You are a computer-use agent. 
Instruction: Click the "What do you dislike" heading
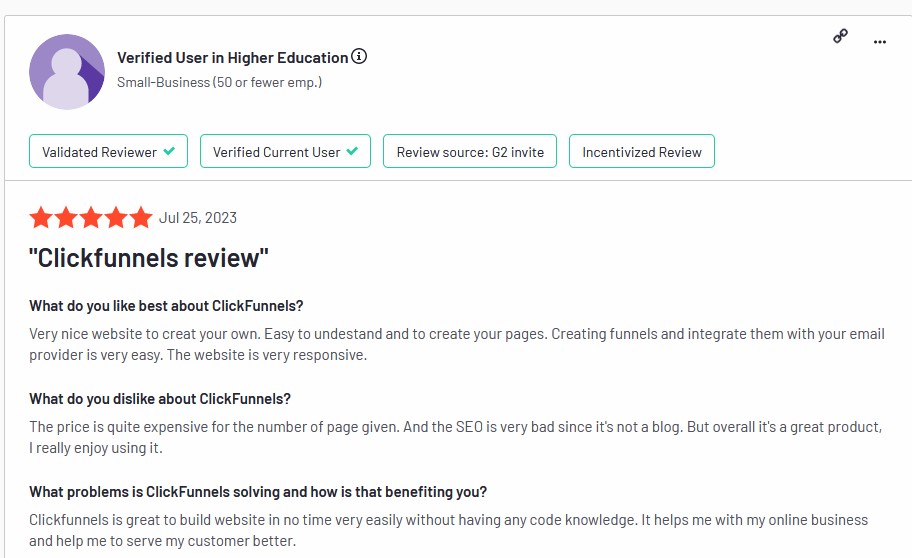pos(160,399)
